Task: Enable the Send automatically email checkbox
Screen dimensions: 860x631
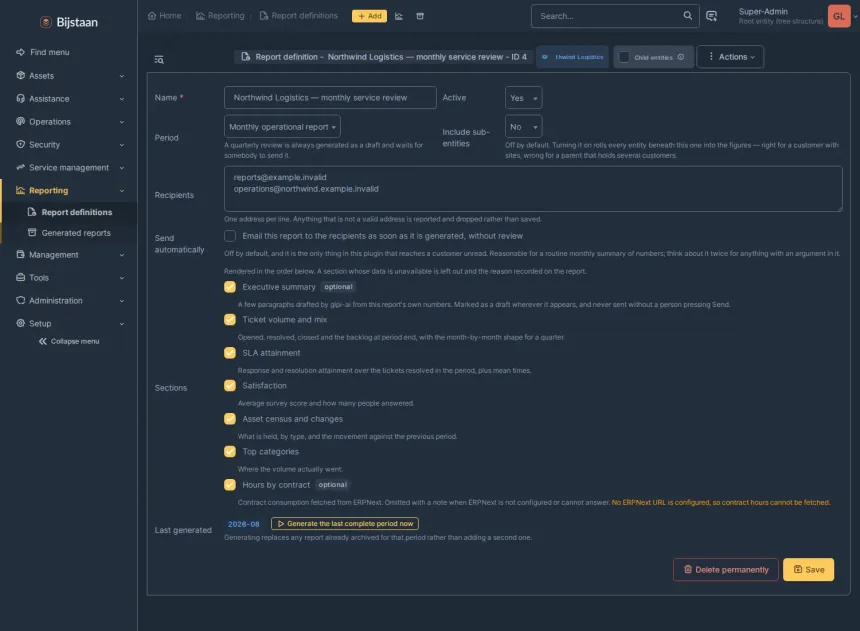Action: pos(230,236)
